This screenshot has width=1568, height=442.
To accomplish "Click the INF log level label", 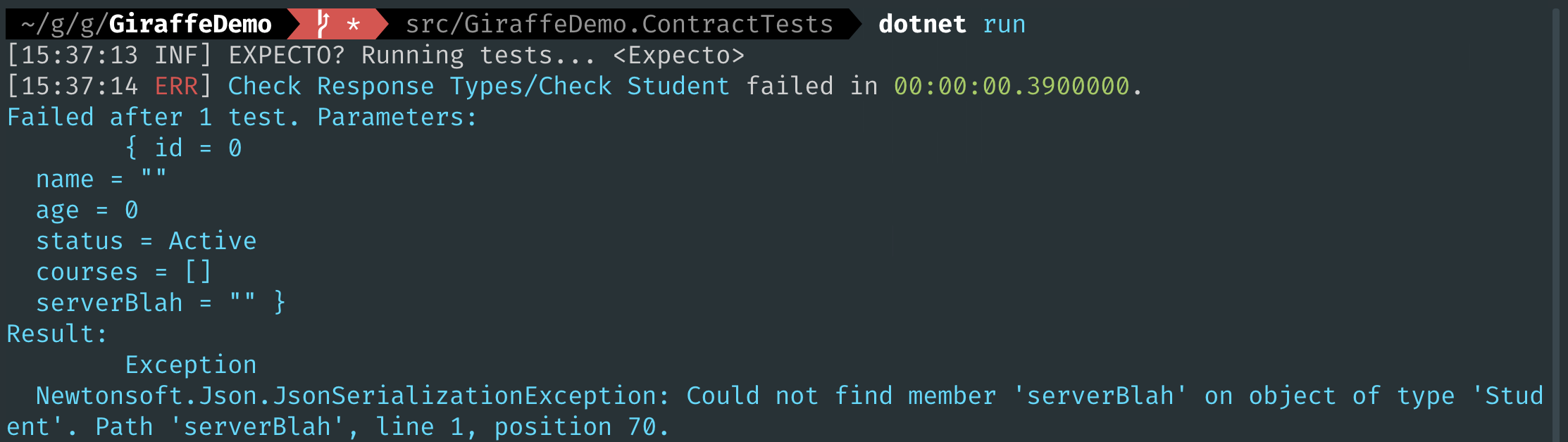I will click(176, 56).
